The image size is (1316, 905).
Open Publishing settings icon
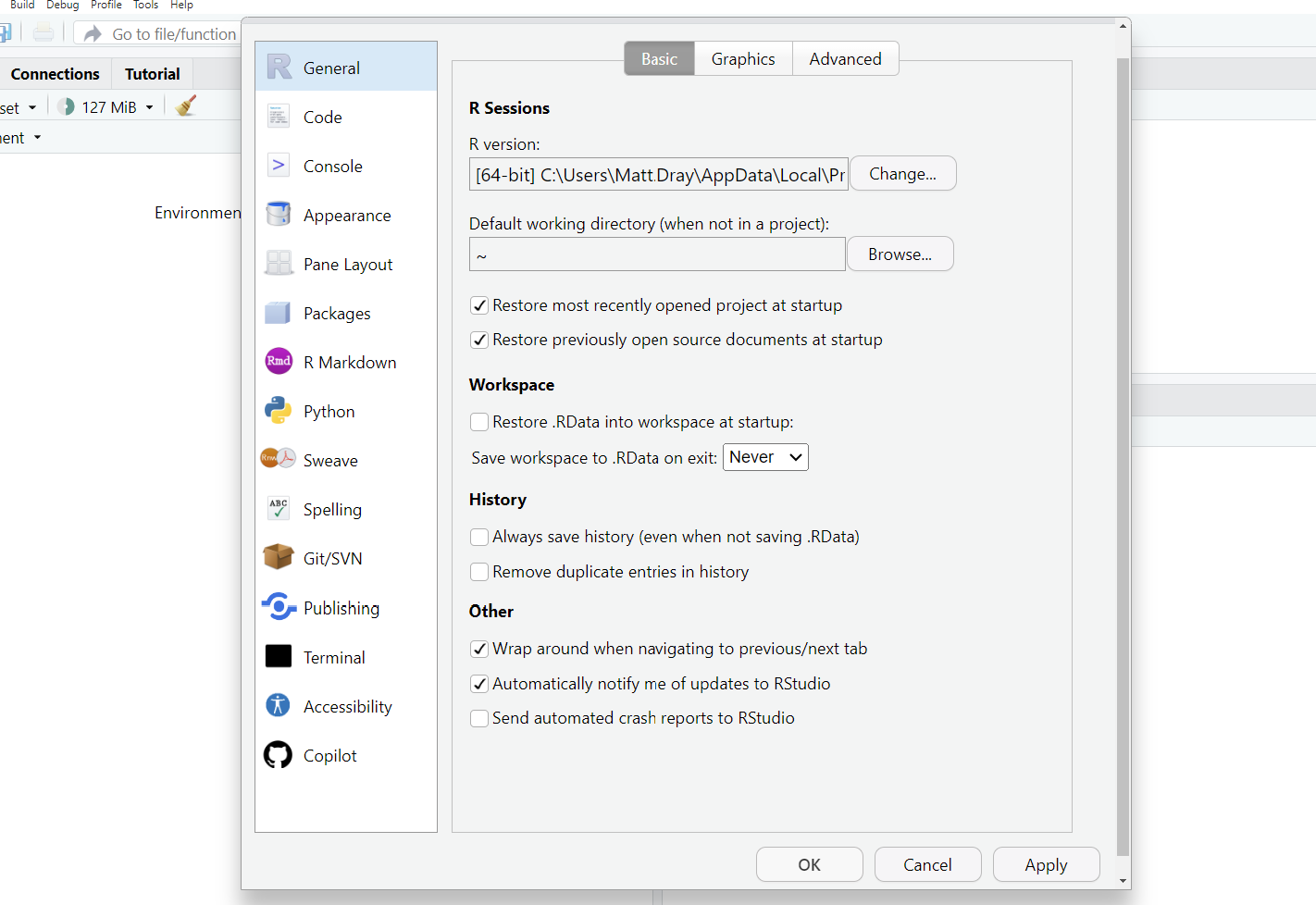[x=278, y=607]
